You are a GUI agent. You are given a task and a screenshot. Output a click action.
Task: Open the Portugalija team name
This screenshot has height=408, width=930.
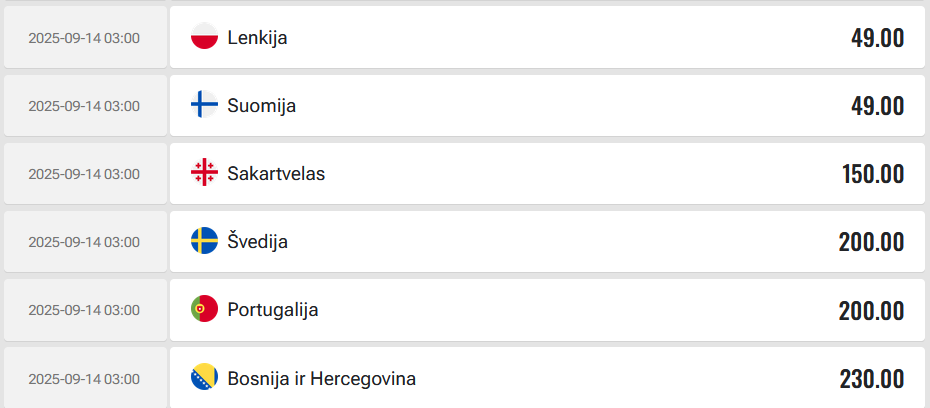(x=273, y=310)
